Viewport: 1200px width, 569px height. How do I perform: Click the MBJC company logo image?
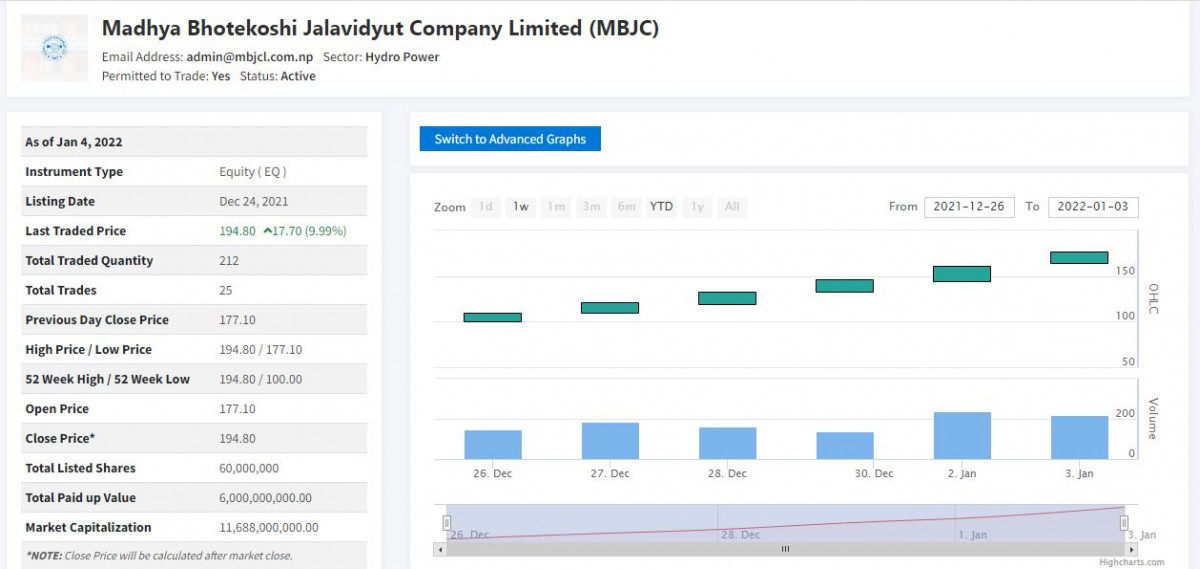click(x=54, y=48)
